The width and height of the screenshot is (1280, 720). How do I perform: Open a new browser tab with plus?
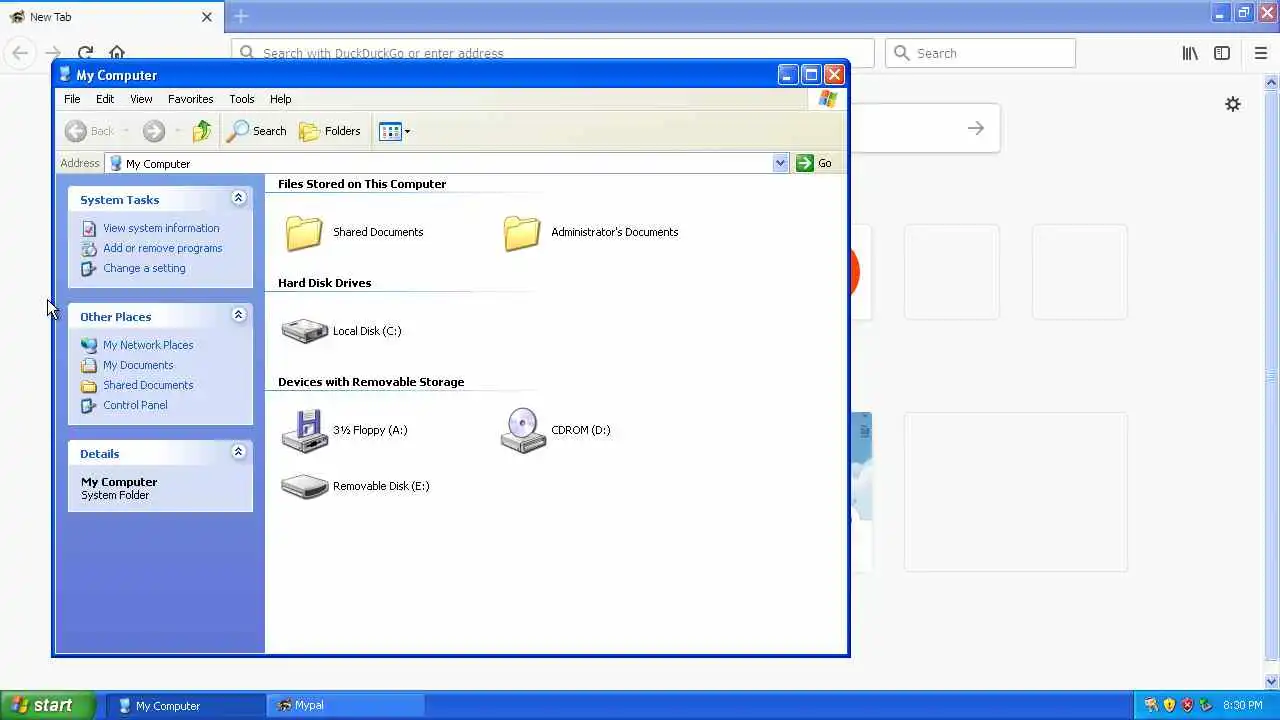pos(241,16)
